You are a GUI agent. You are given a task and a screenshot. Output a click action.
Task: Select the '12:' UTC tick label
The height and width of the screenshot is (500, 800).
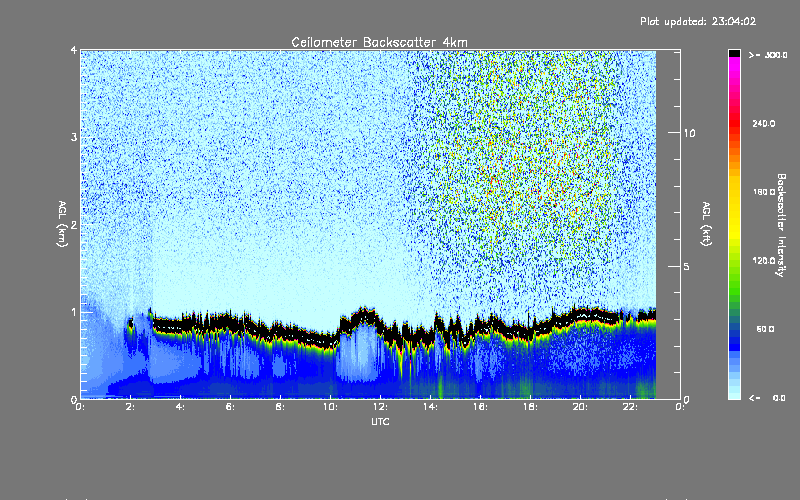[x=380, y=407]
